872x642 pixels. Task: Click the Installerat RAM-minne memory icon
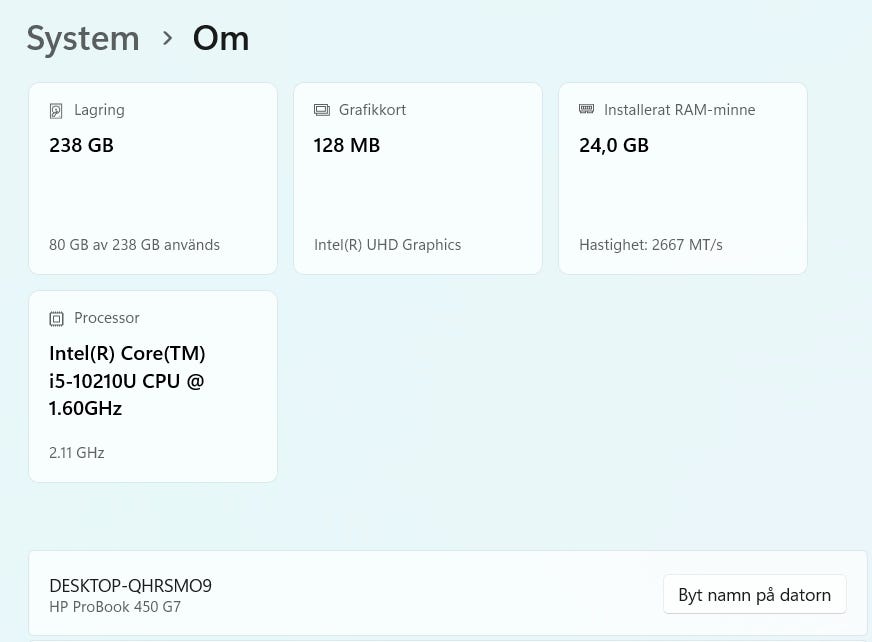[586, 110]
